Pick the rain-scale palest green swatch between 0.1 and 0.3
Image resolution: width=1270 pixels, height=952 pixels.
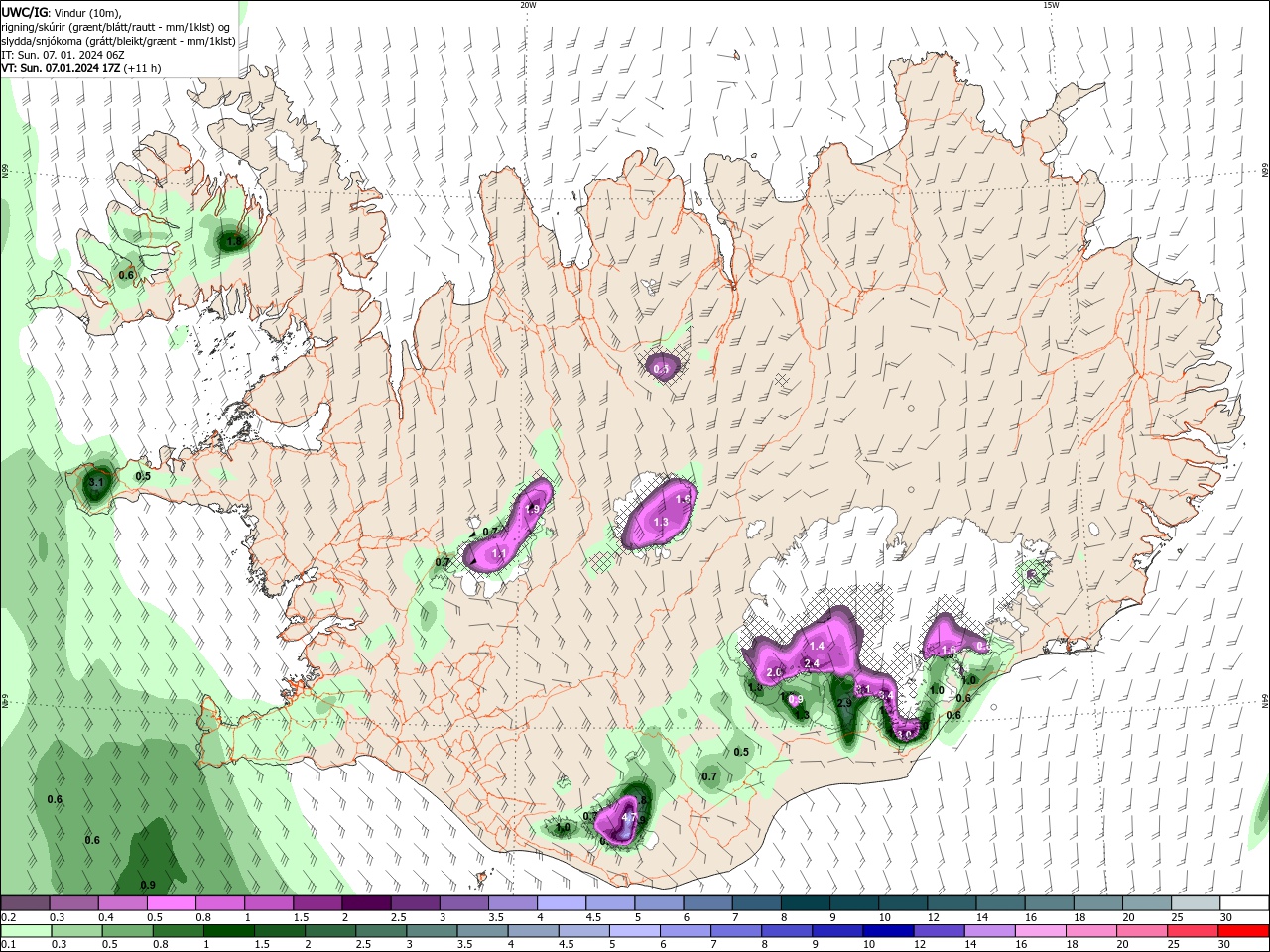(25, 931)
